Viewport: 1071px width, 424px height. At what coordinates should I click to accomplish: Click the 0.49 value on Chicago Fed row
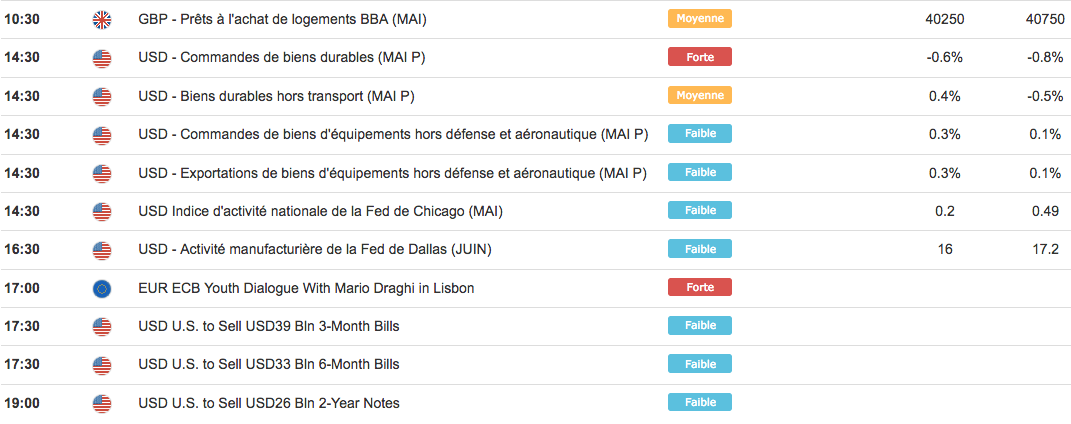pyautogui.click(x=1044, y=211)
